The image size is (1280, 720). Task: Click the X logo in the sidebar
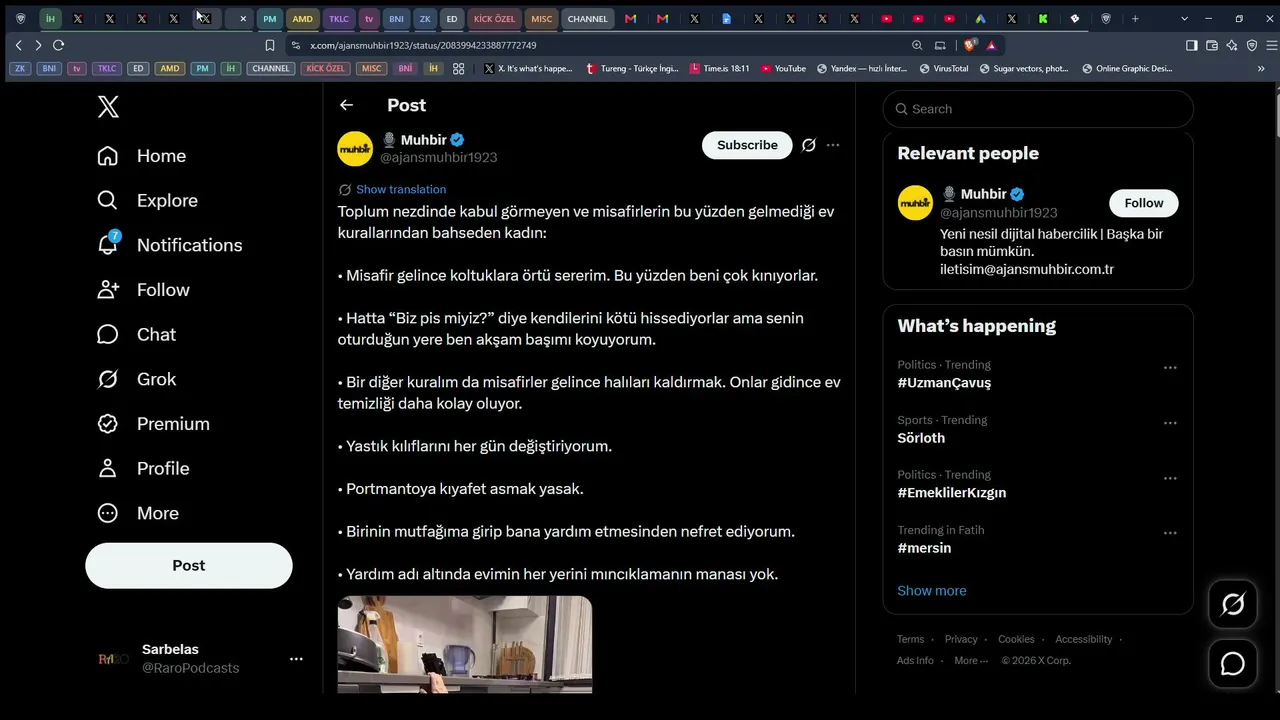pos(108,107)
